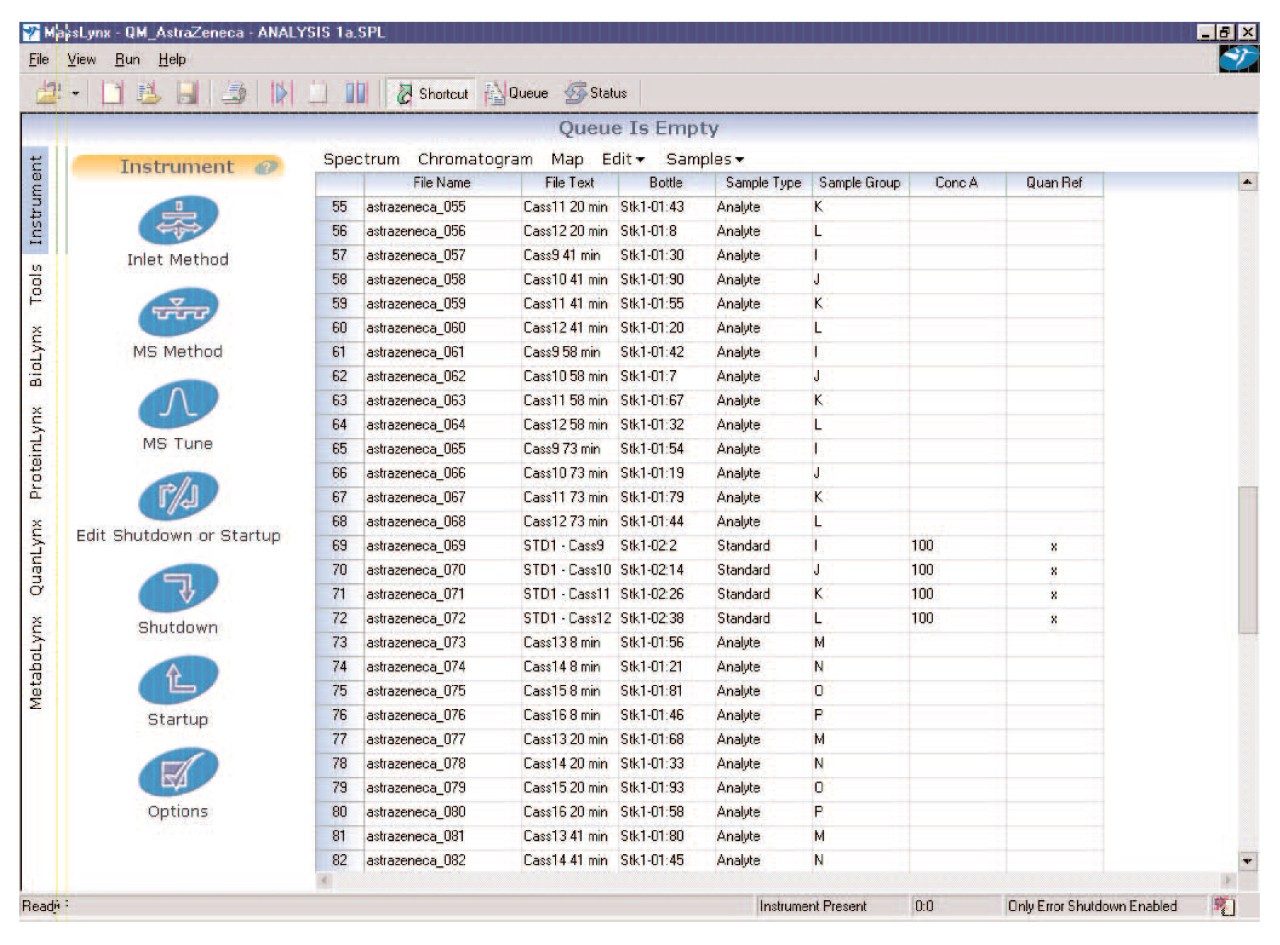Click the scroll down arrow of sample list
Image resolution: width=1280 pixels, height=945 pixels.
tap(1247, 860)
